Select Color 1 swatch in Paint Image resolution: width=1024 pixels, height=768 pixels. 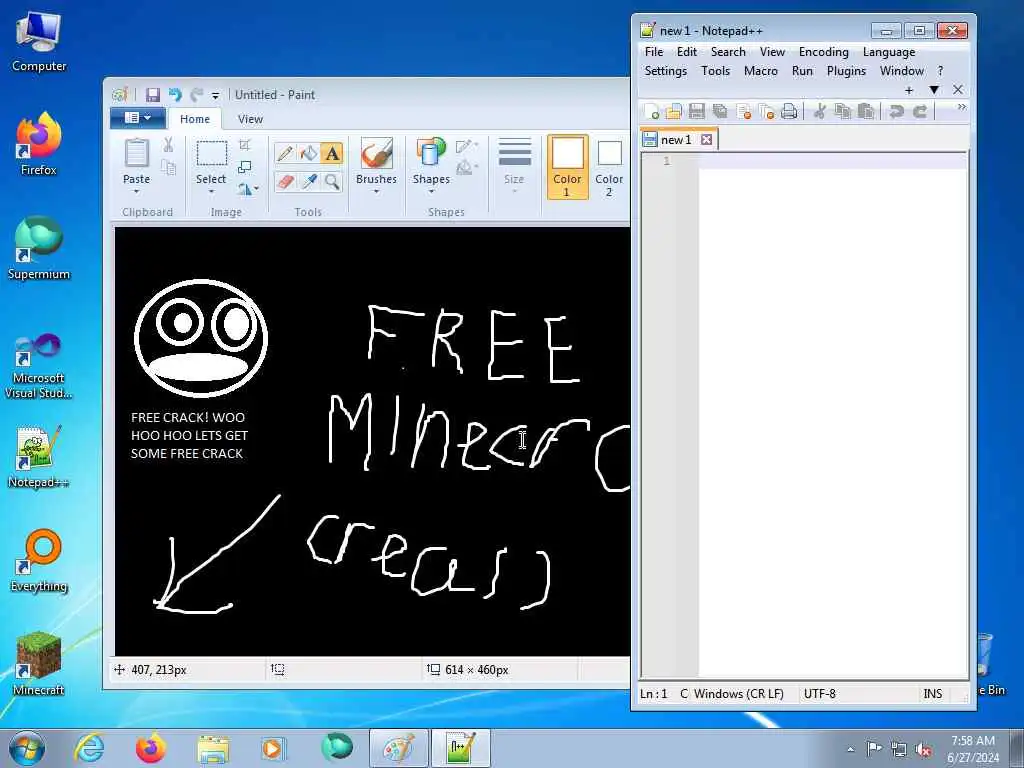[x=567, y=167]
